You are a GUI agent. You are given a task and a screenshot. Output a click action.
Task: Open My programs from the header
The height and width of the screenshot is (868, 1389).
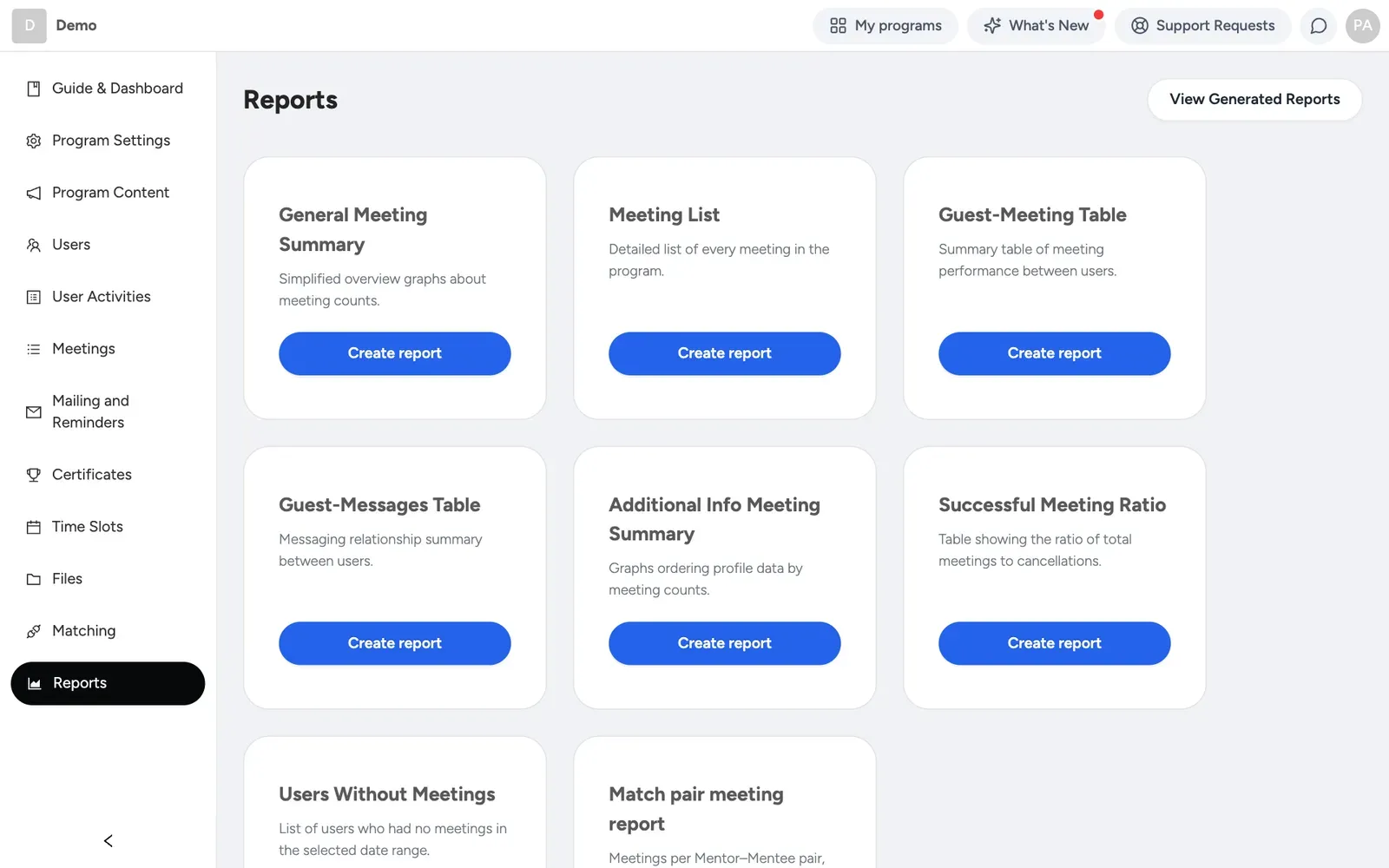tap(885, 26)
